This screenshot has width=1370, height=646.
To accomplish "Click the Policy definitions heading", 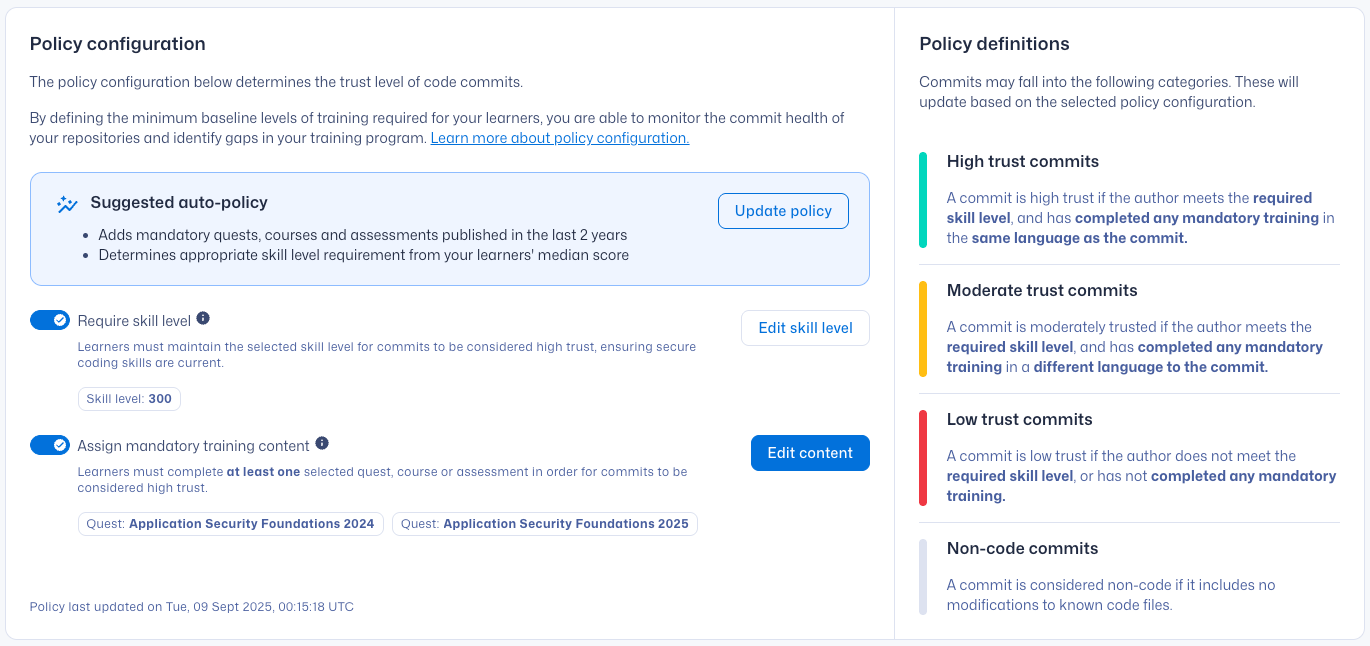I will click(x=994, y=44).
